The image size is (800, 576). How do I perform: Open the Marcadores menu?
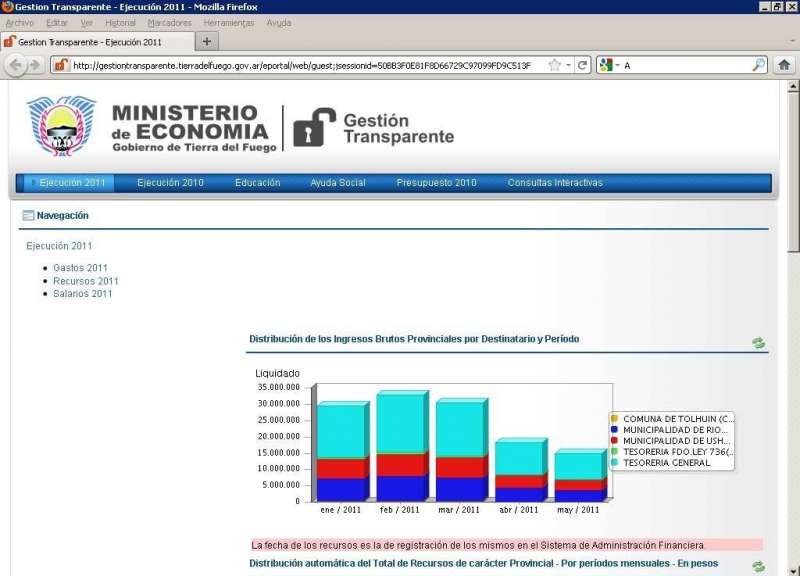169,23
